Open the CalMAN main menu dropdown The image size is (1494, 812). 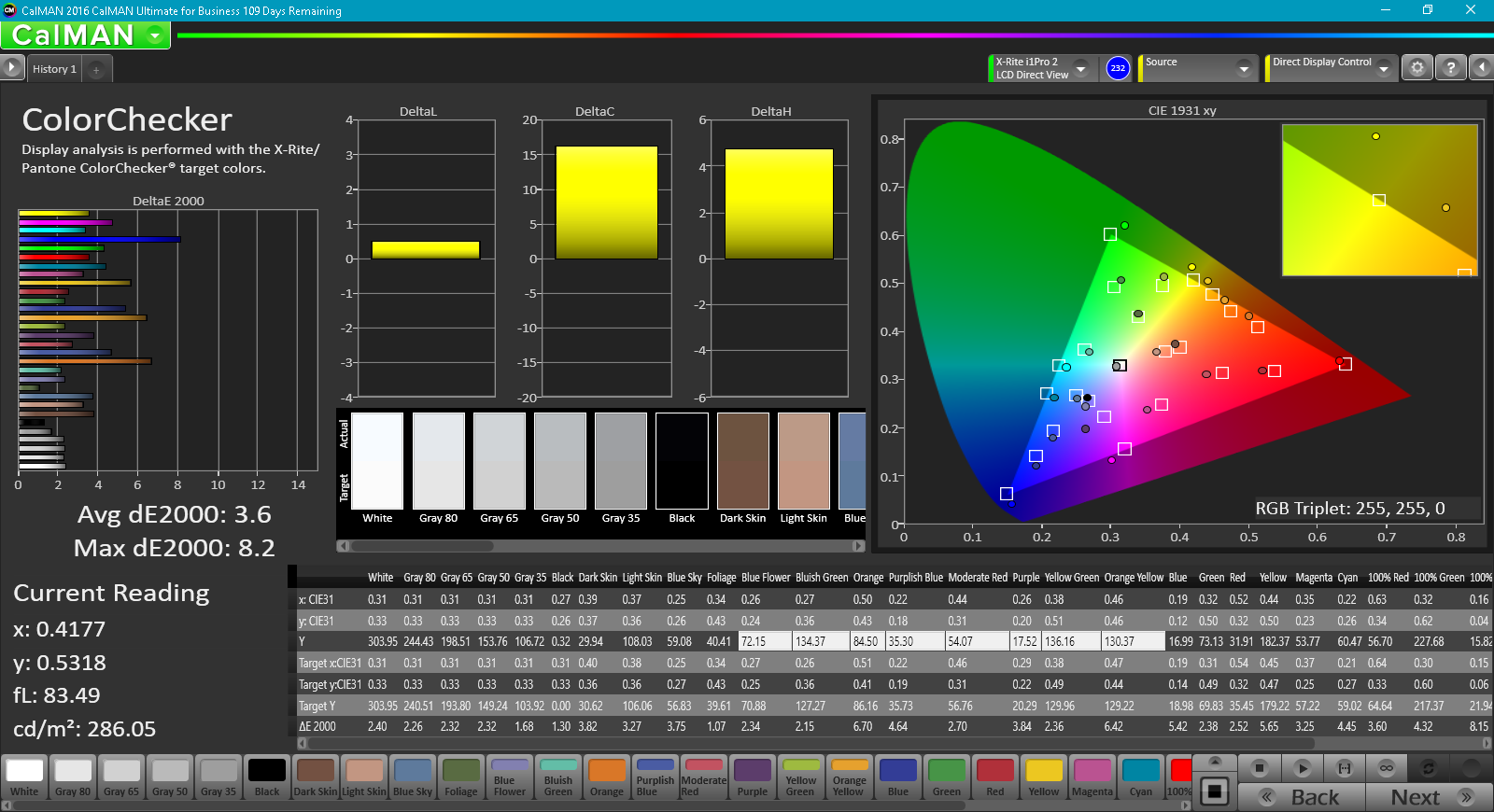(155, 35)
